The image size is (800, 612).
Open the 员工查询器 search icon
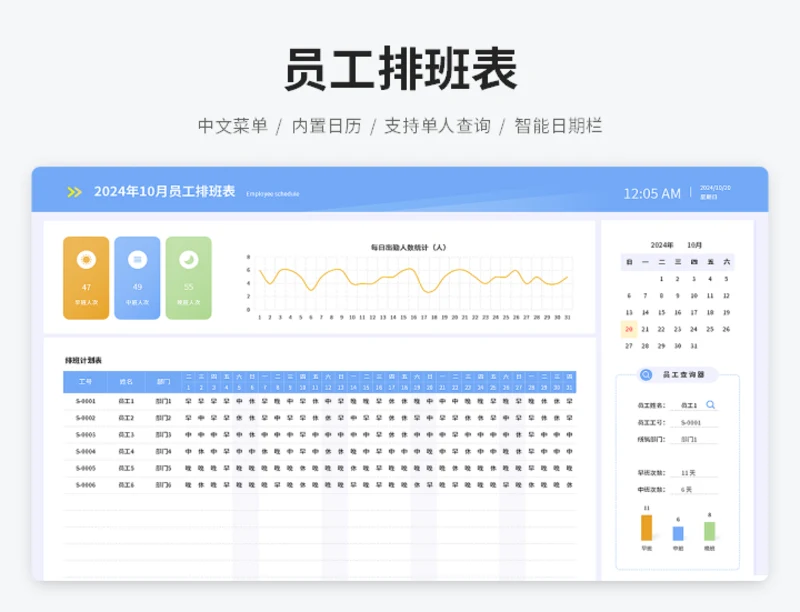646,374
